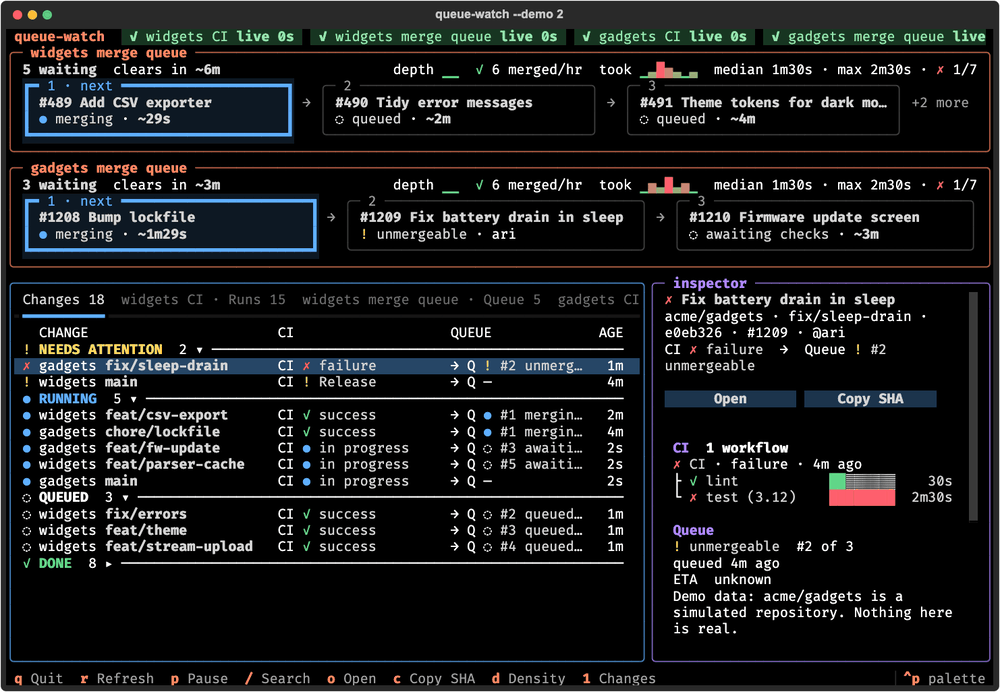Click Copy SHA in the footer bar
This screenshot has width=1000, height=692.
[434, 679]
